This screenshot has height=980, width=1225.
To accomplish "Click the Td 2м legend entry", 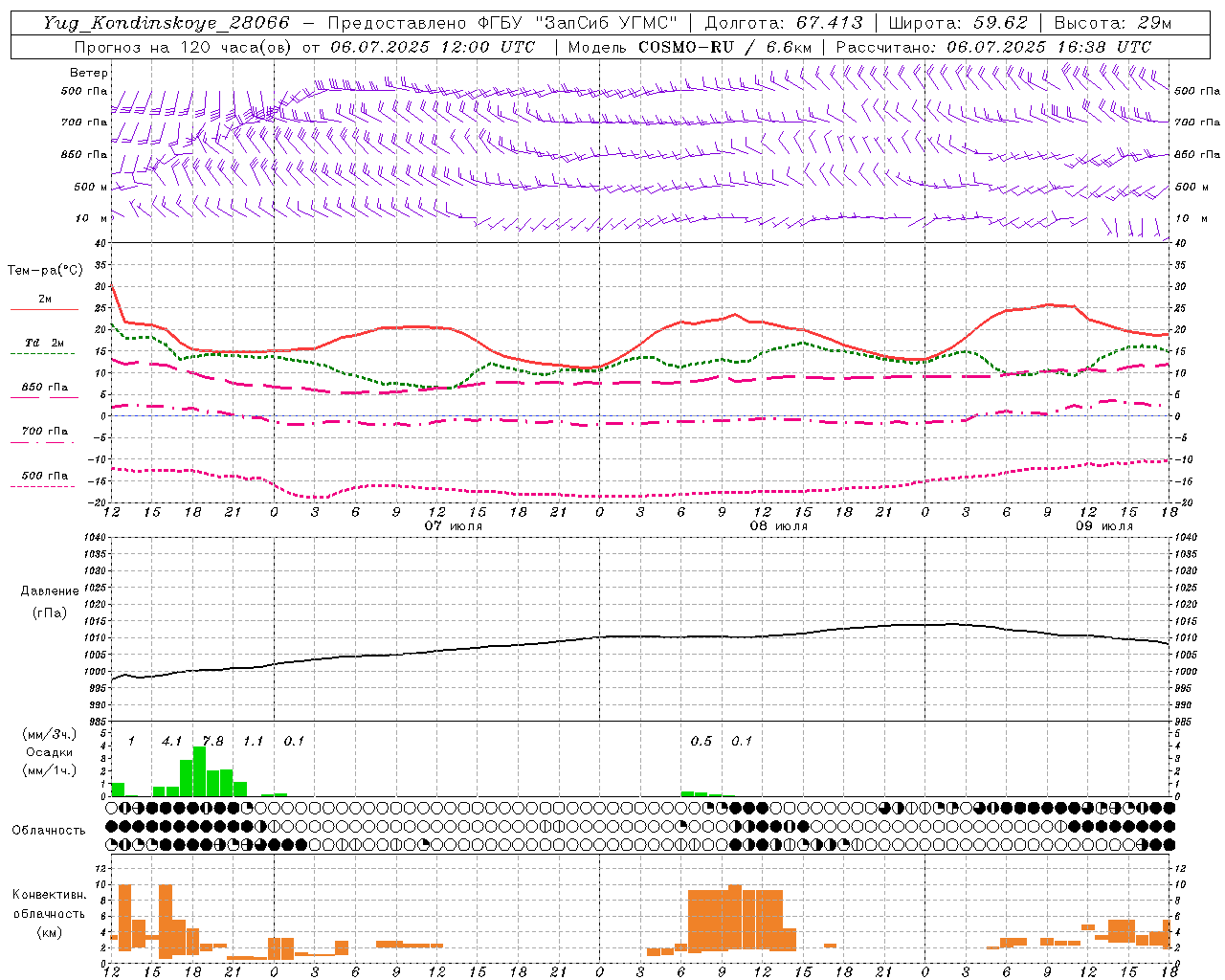I will 45,343.
